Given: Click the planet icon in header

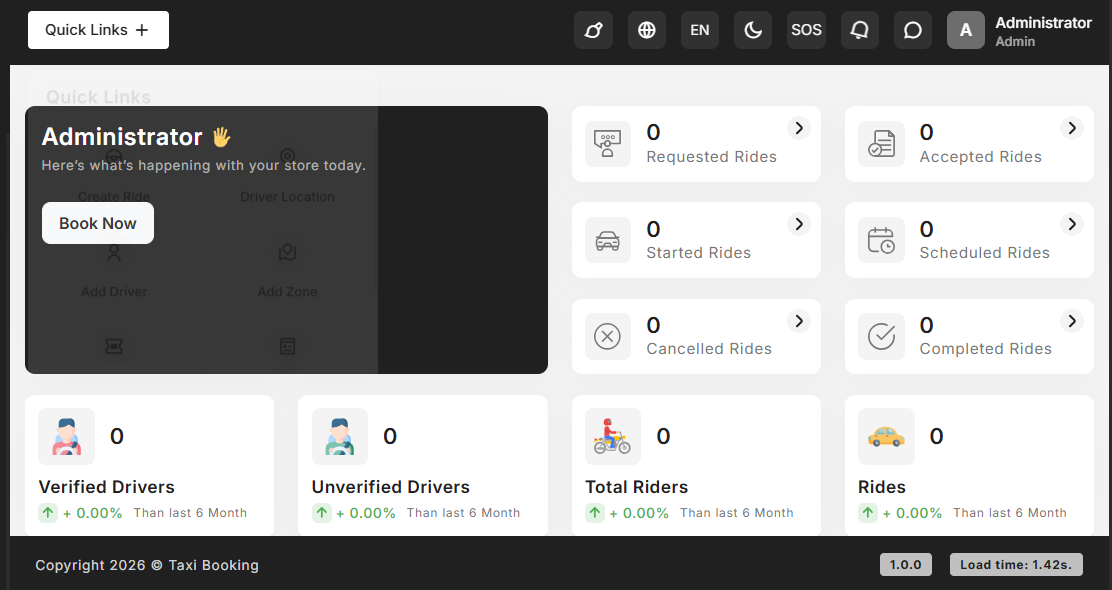Looking at the screenshot, I should pyautogui.click(x=593, y=30).
